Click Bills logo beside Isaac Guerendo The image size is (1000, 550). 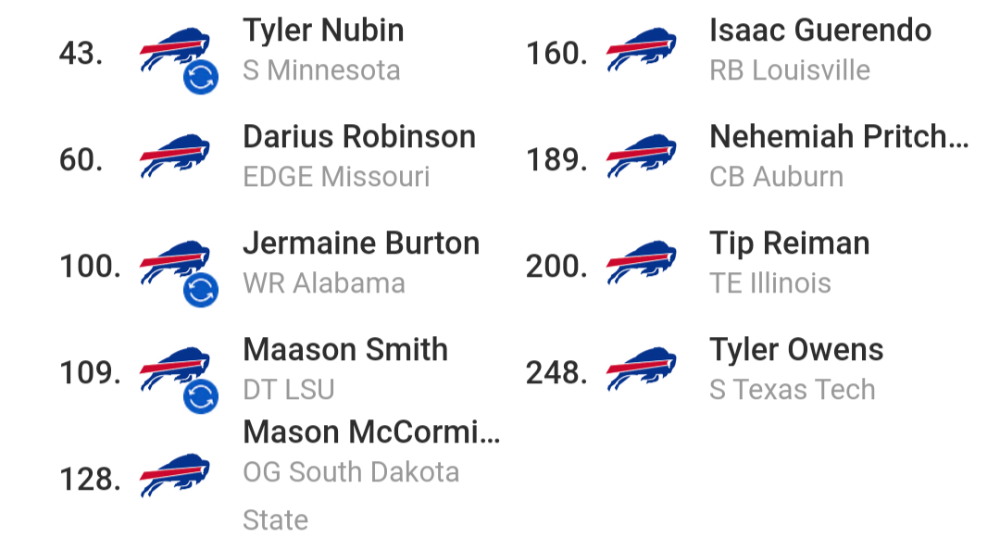[642, 49]
